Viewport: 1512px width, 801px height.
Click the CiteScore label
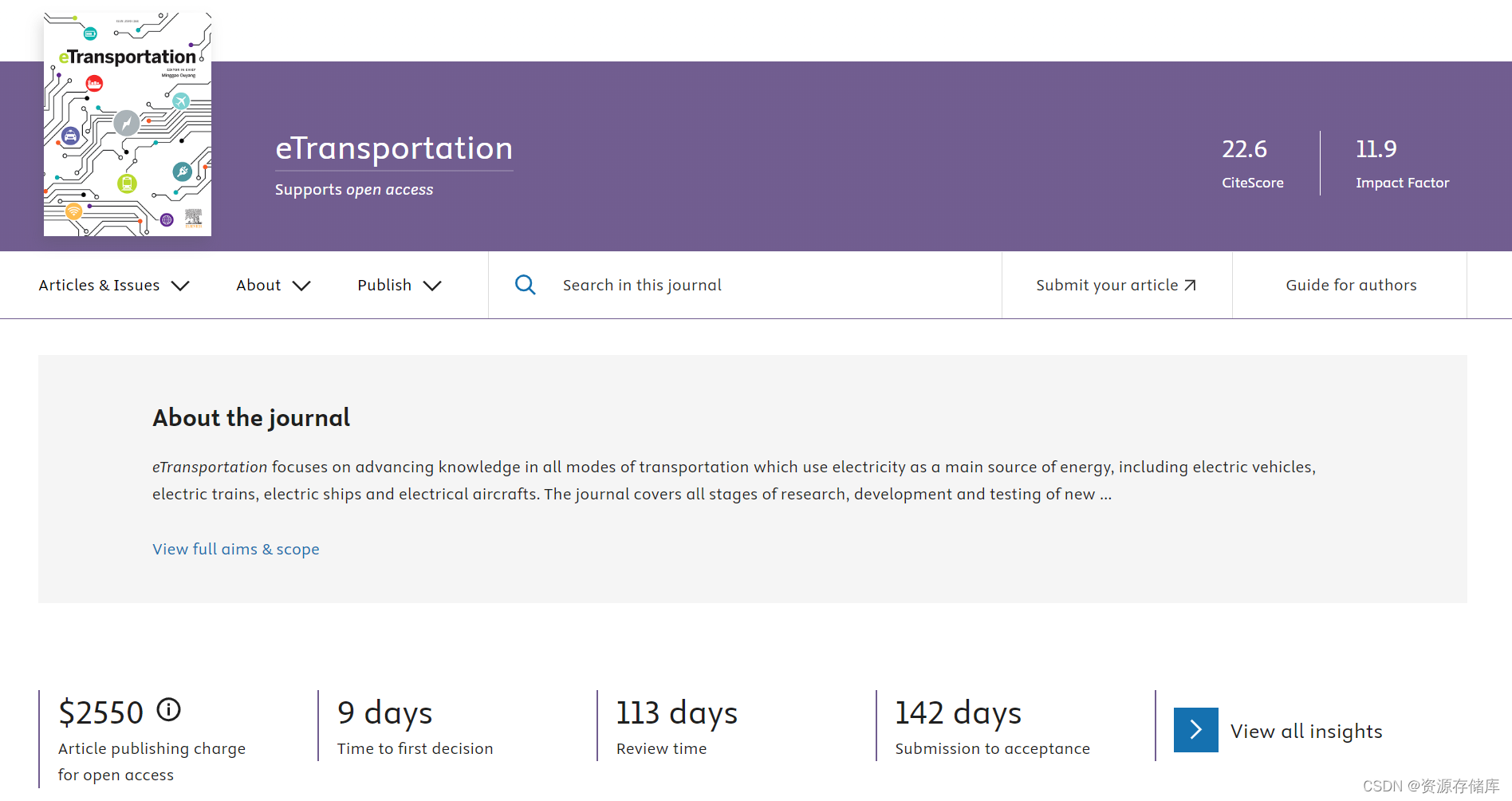coord(1253,183)
